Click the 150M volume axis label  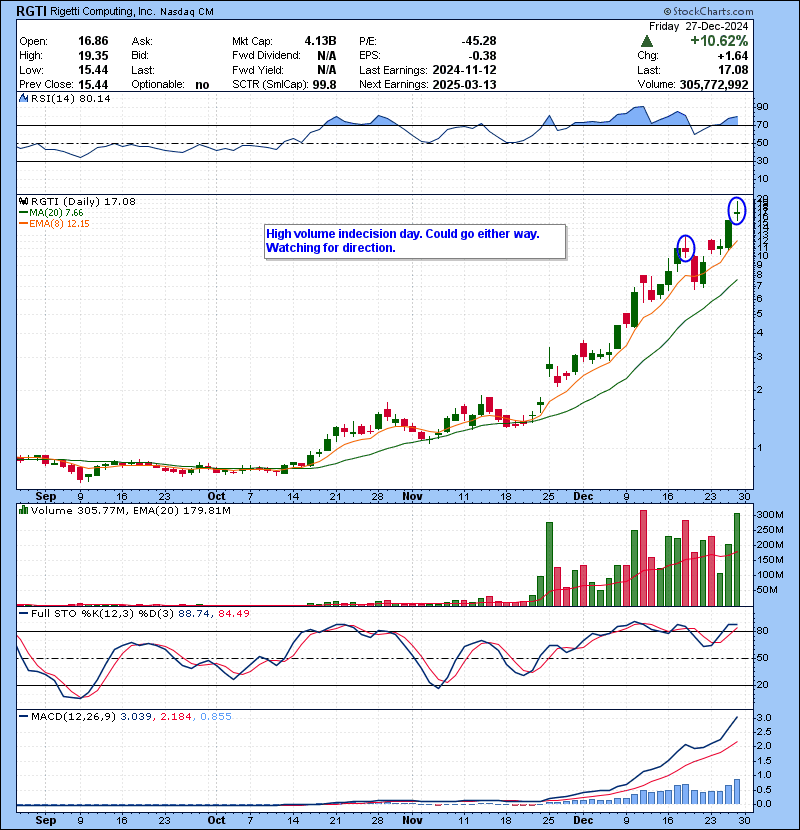point(770,560)
